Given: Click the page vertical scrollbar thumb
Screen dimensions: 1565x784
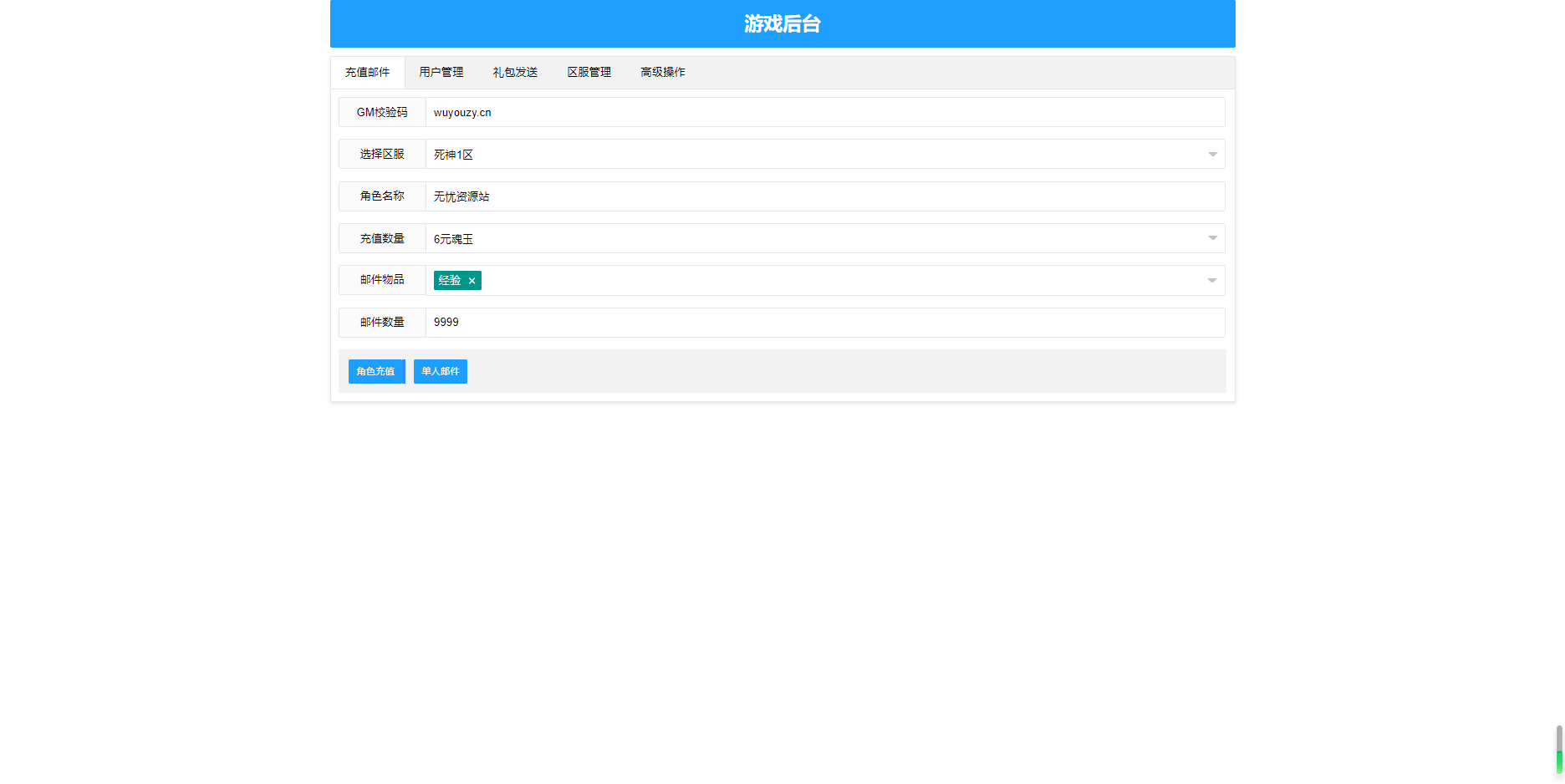Looking at the screenshot, I should pyautogui.click(x=1559, y=749).
